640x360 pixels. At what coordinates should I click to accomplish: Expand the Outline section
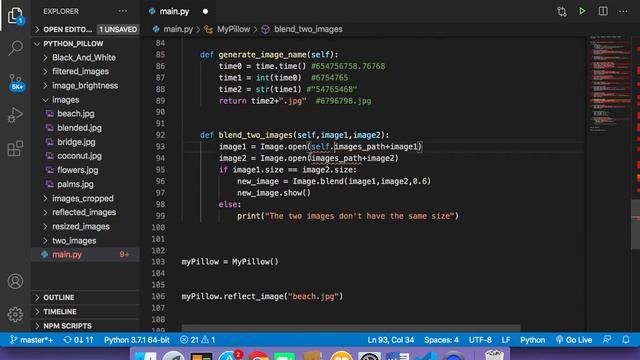(86, 298)
